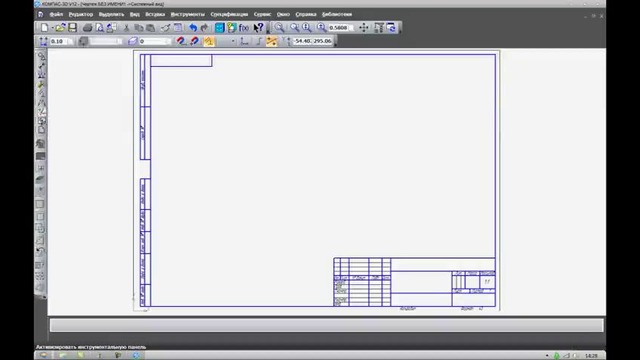The width and height of the screenshot is (640, 360).
Task: Paste from clipboard with the paste icon
Action: pyautogui.click(x=151, y=28)
